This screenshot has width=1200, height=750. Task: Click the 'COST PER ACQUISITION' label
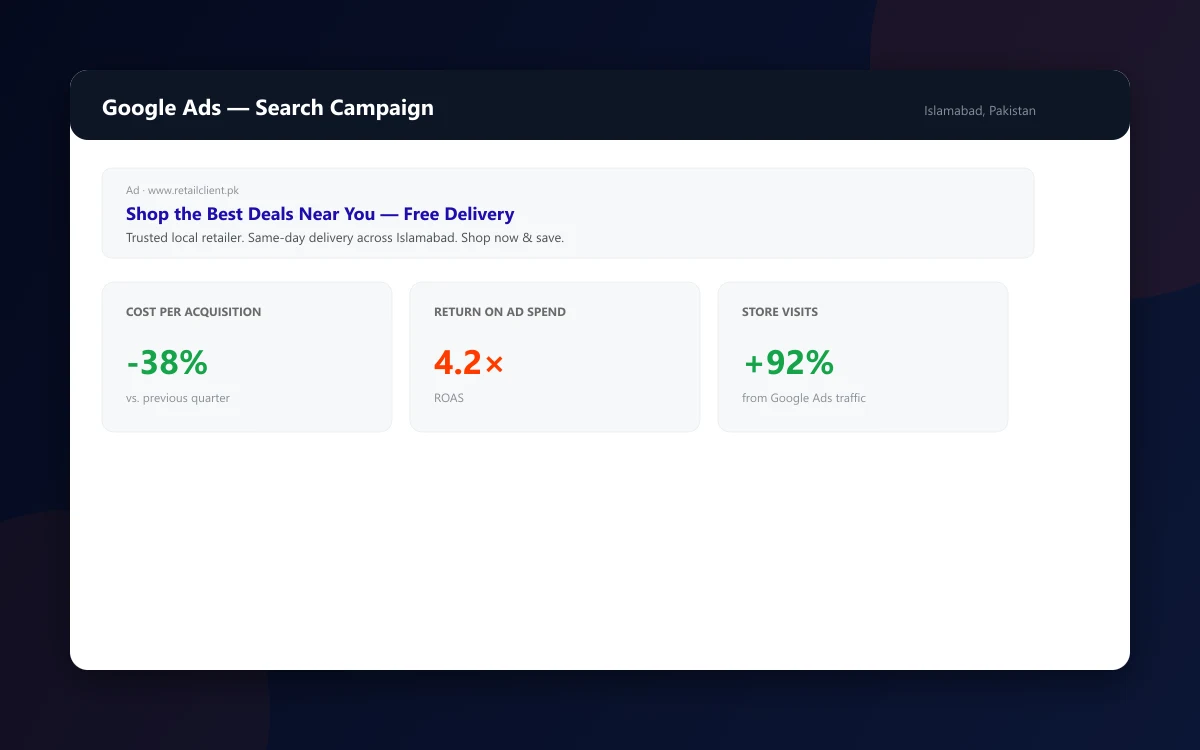pos(194,312)
